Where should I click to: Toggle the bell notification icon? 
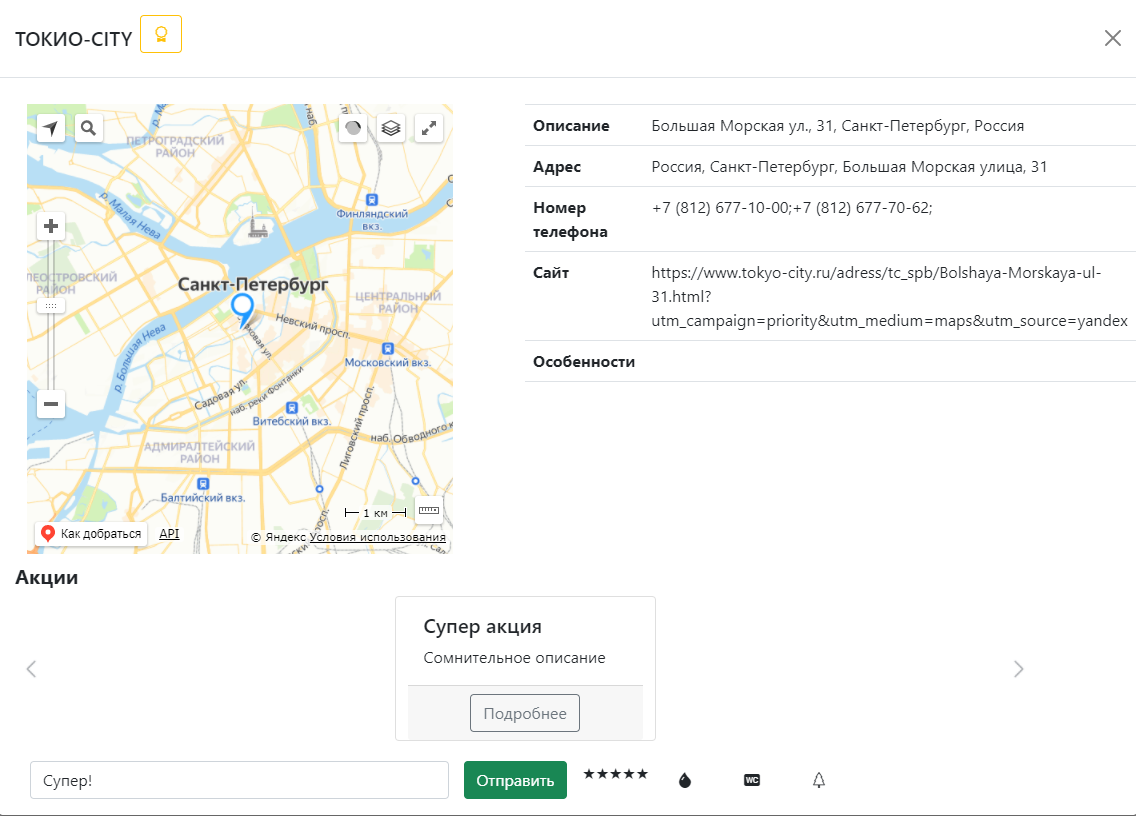[819, 780]
